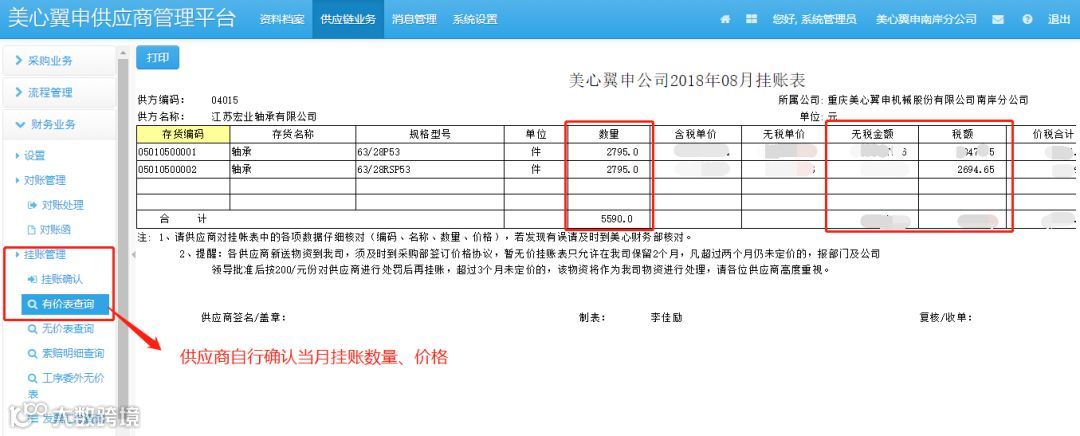The image size is (1080, 436).
Task: Click the sidebar scroll up arrow
Action: coord(123,52)
